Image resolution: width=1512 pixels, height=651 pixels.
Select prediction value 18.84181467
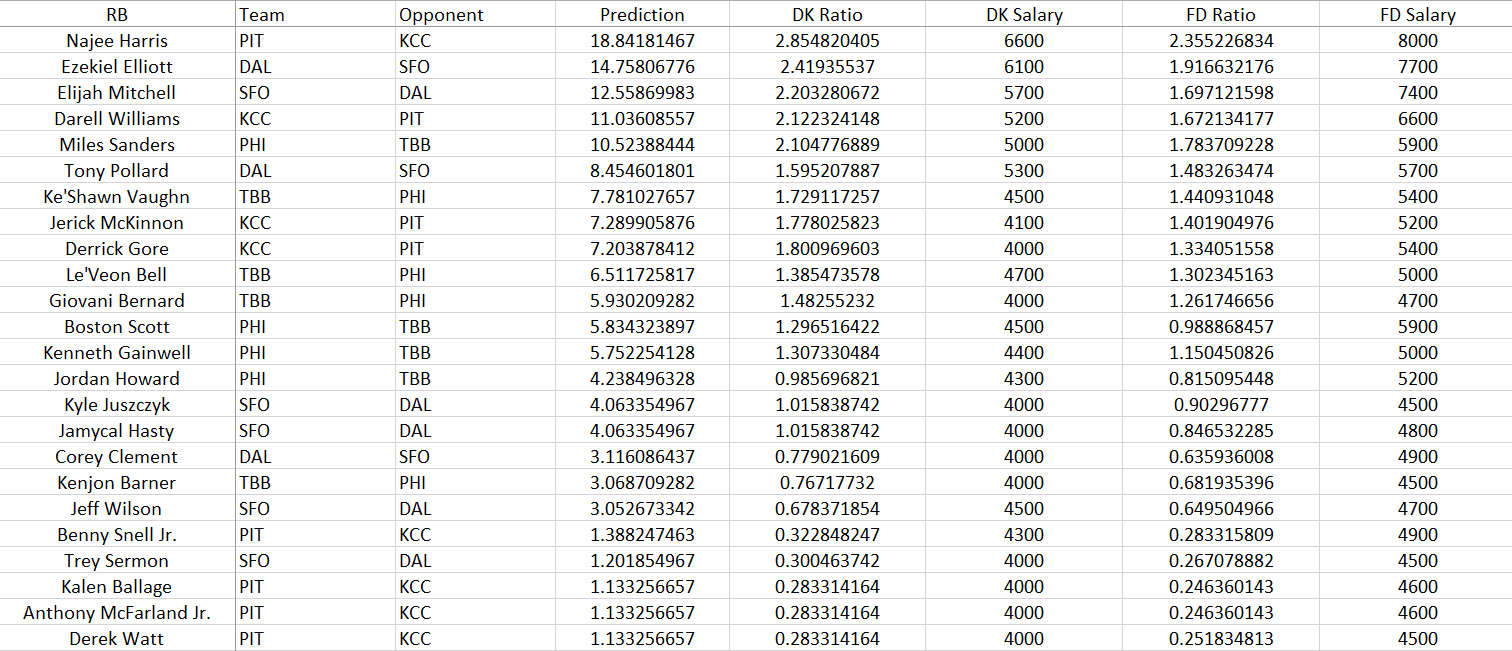click(x=642, y=41)
